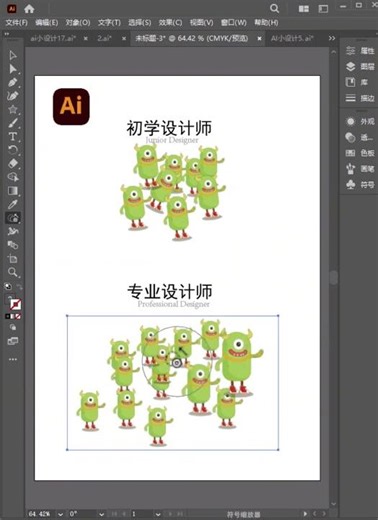This screenshot has width=378, height=520.
Task: Choose the Curvature pen tool
Action: tap(13, 96)
